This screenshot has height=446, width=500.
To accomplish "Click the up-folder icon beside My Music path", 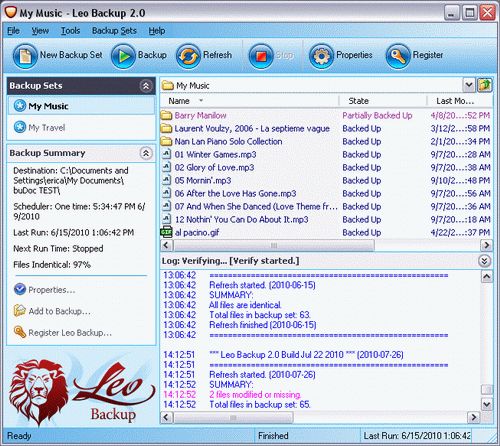I will (485, 85).
